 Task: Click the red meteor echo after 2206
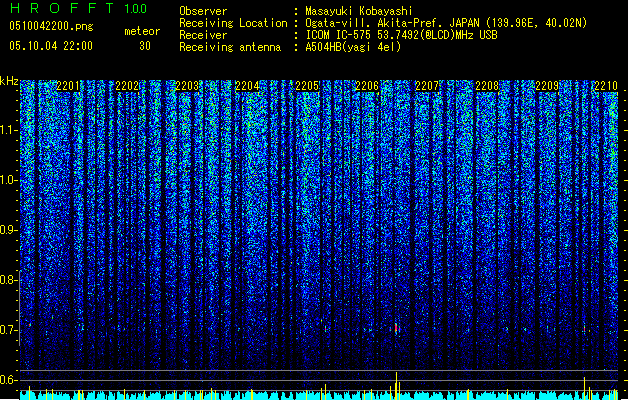(396, 328)
